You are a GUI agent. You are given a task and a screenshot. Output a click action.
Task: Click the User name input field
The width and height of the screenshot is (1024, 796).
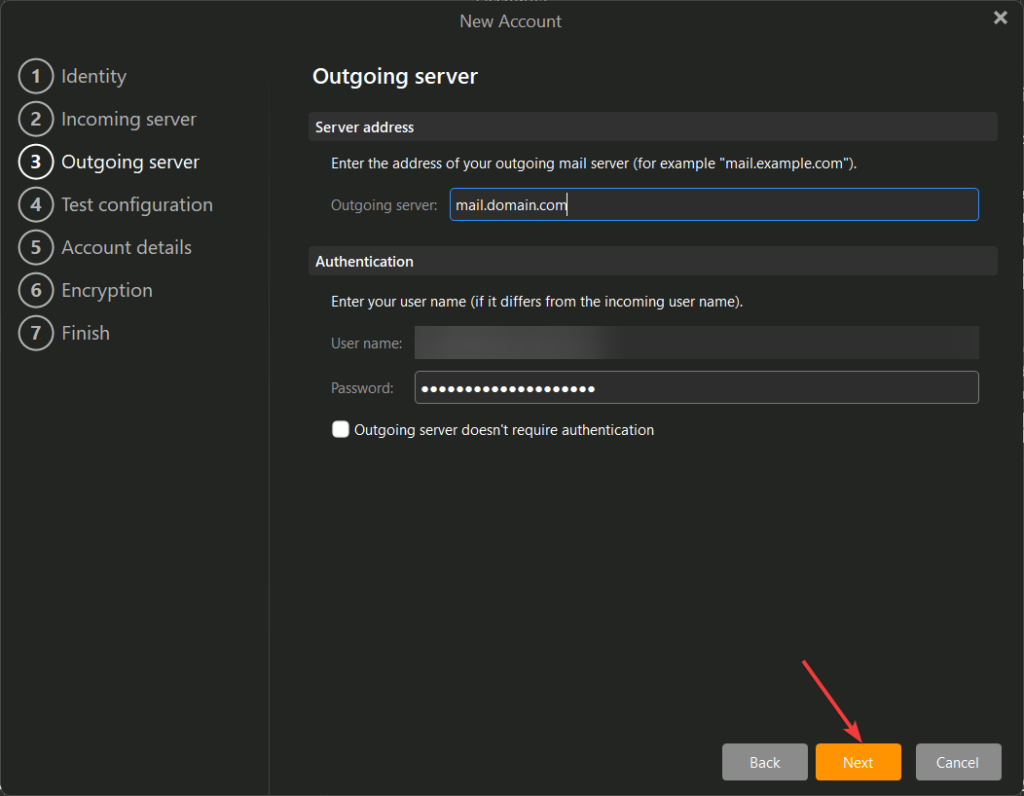695,343
